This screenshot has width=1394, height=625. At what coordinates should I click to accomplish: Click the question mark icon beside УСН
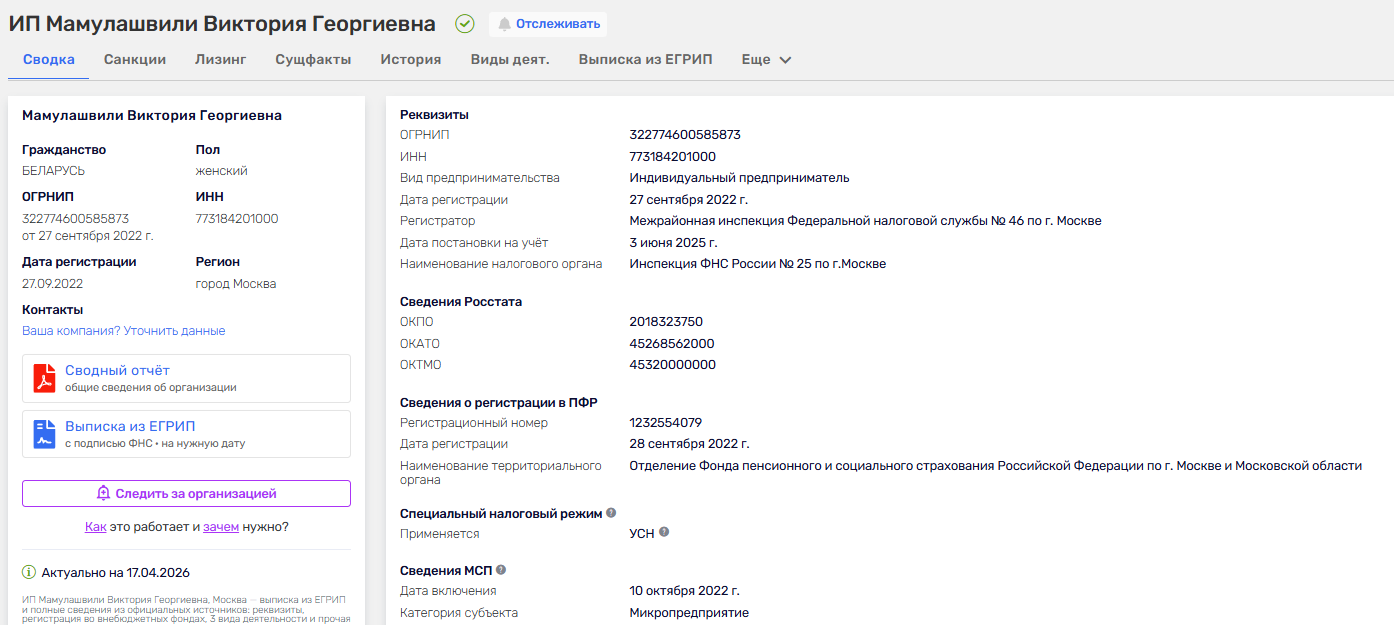click(664, 532)
